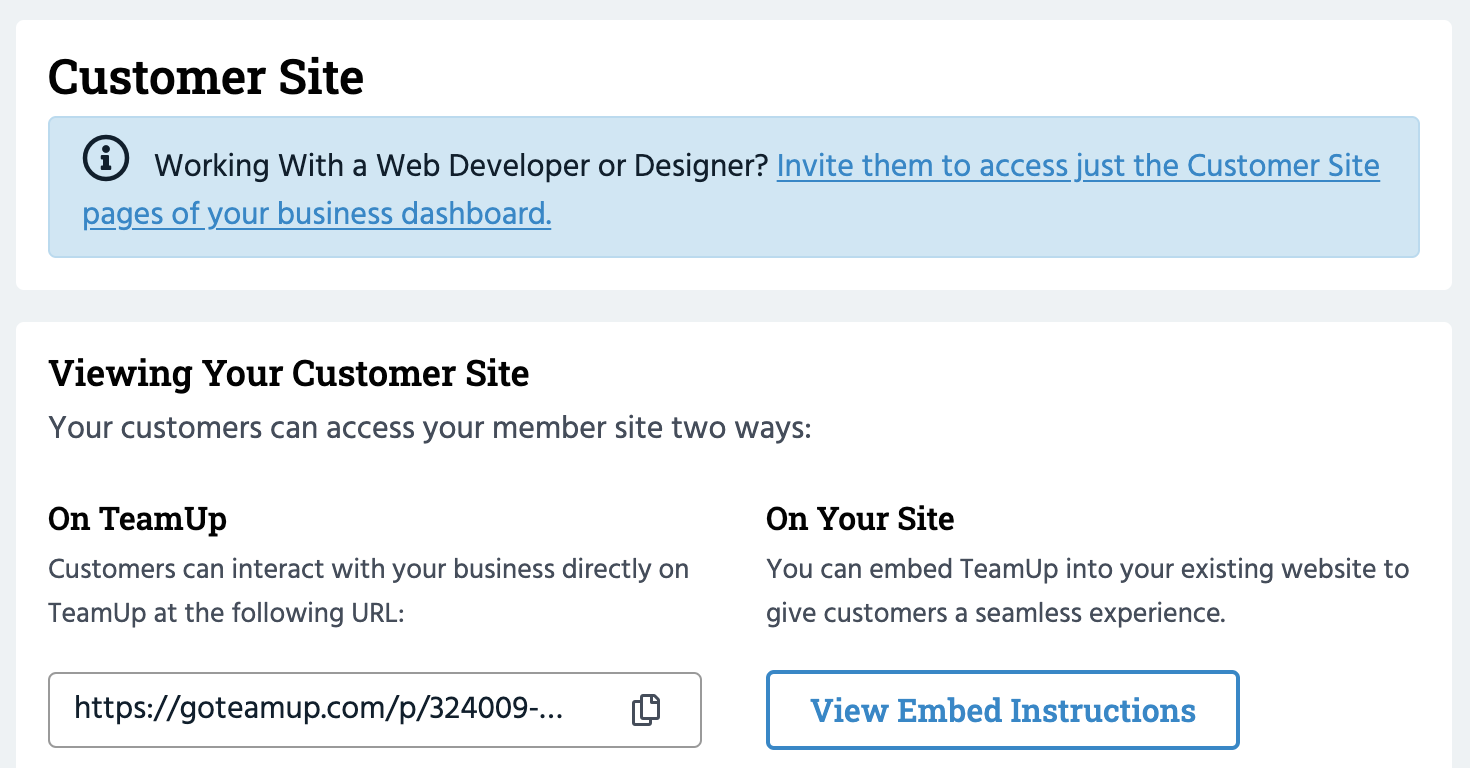This screenshot has width=1470, height=768.
Task: Click View Embed Instructions
Action: pyautogui.click(x=1002, y=710)
